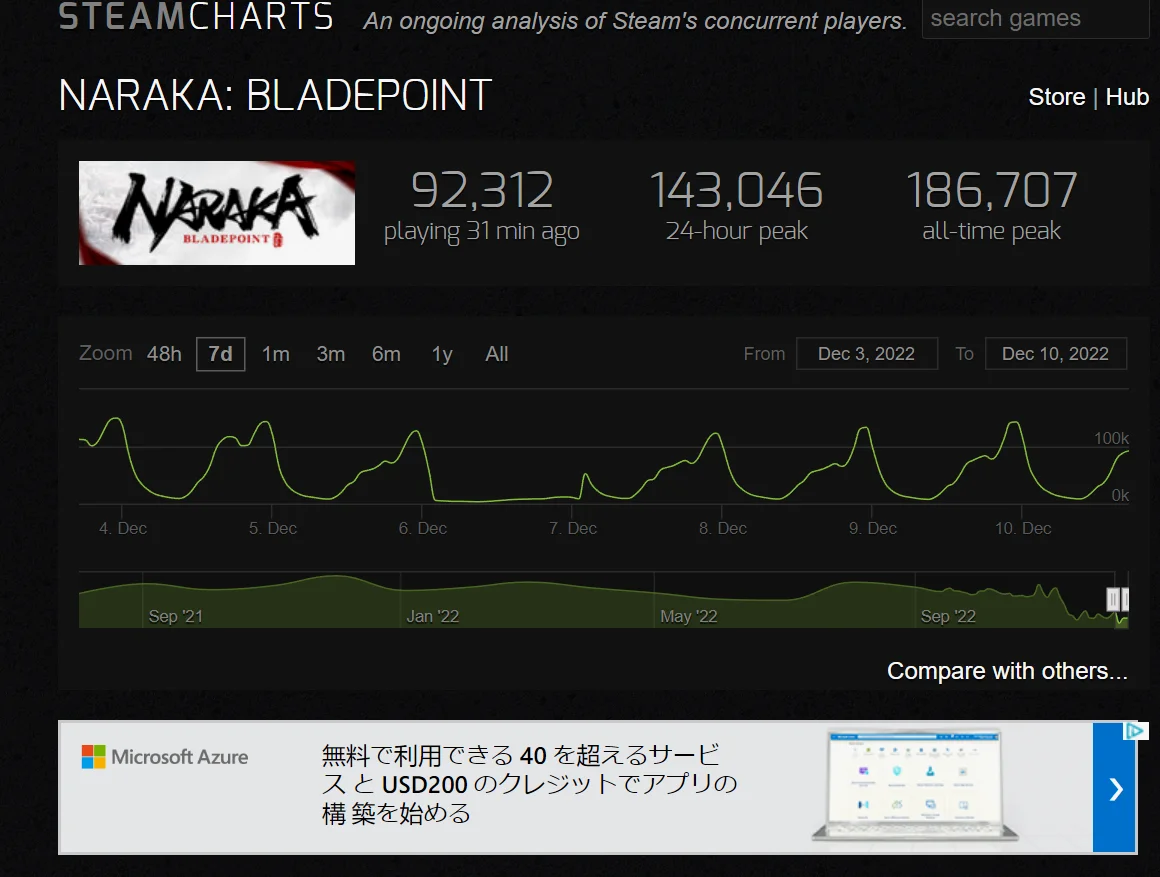Image resolution: width=1160 pixels, height=877 pixels.
Task: Click the 4. Dec axis label
Action: click(123, 528)
